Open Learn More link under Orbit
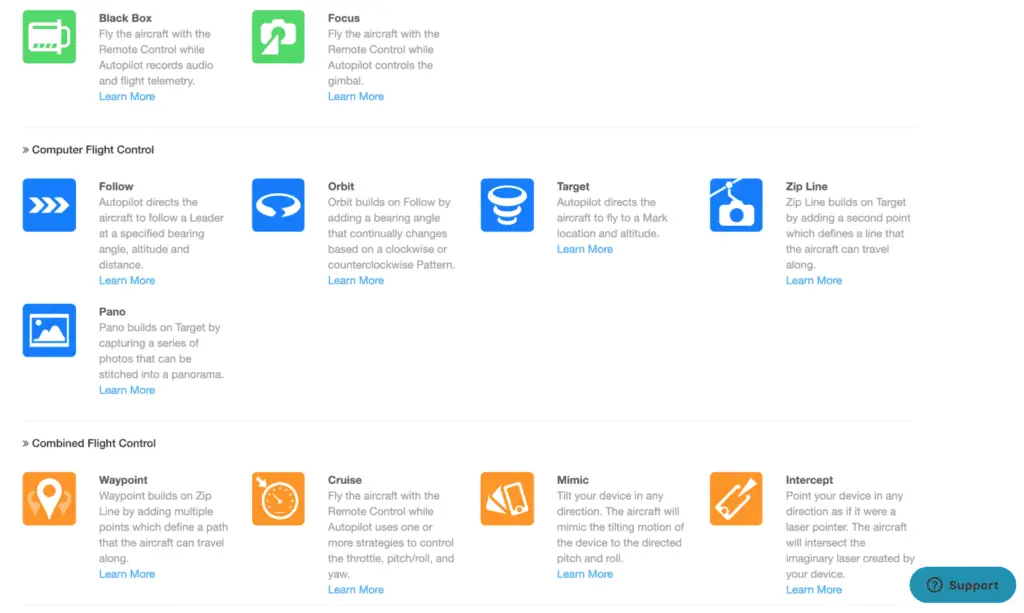This screenshot has width=1024, height=613. 356,281
